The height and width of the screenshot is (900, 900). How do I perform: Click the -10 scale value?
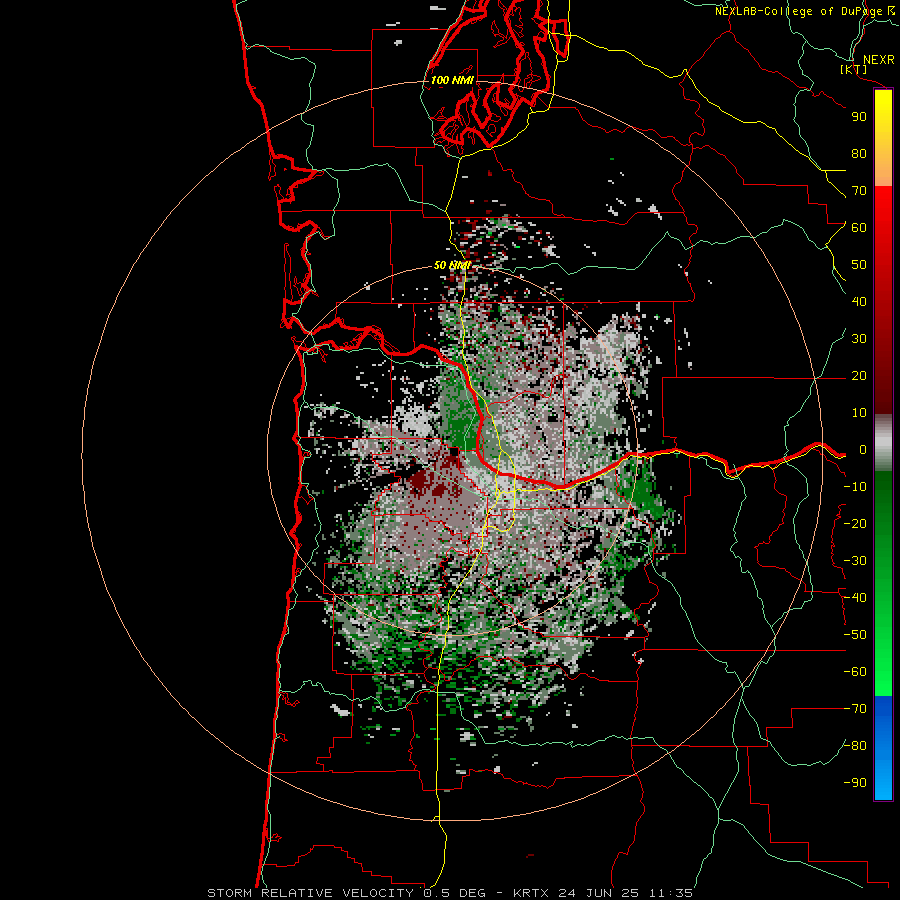coord(855,487)
